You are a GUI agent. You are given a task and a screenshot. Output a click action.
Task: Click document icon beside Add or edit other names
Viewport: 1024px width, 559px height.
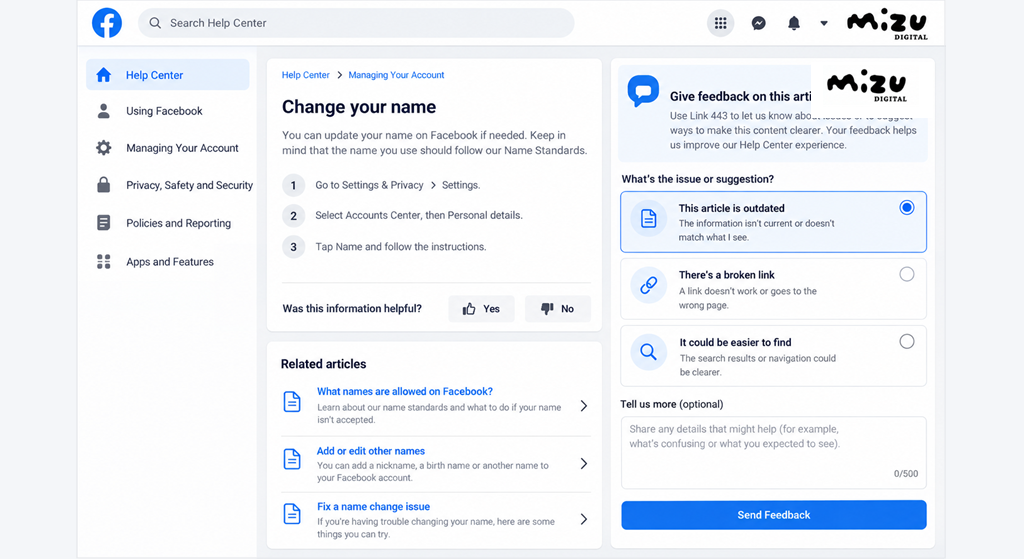click(292, 459)
